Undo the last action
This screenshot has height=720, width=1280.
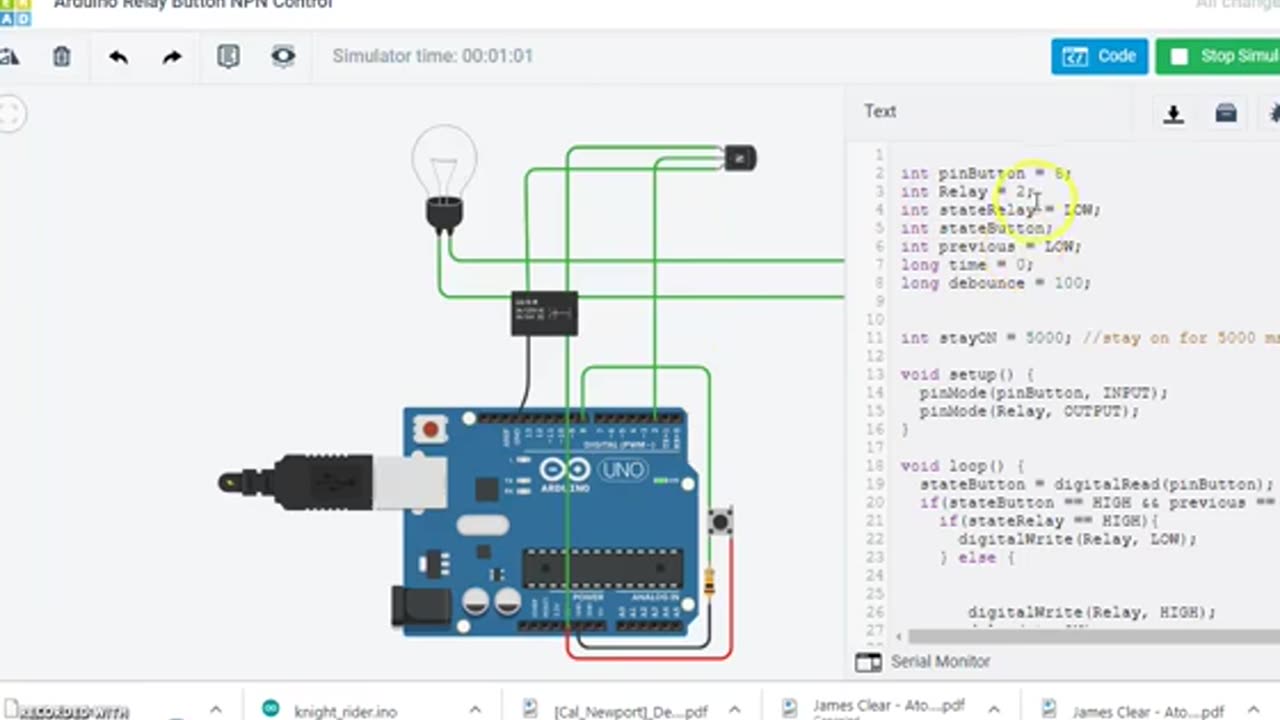[118, 57]
